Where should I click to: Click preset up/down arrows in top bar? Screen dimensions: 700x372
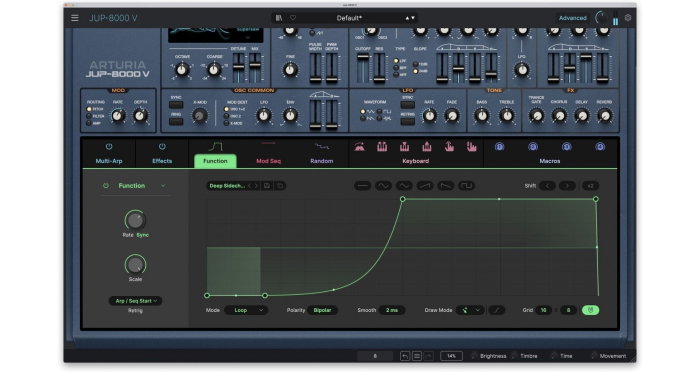pos(410,18)
